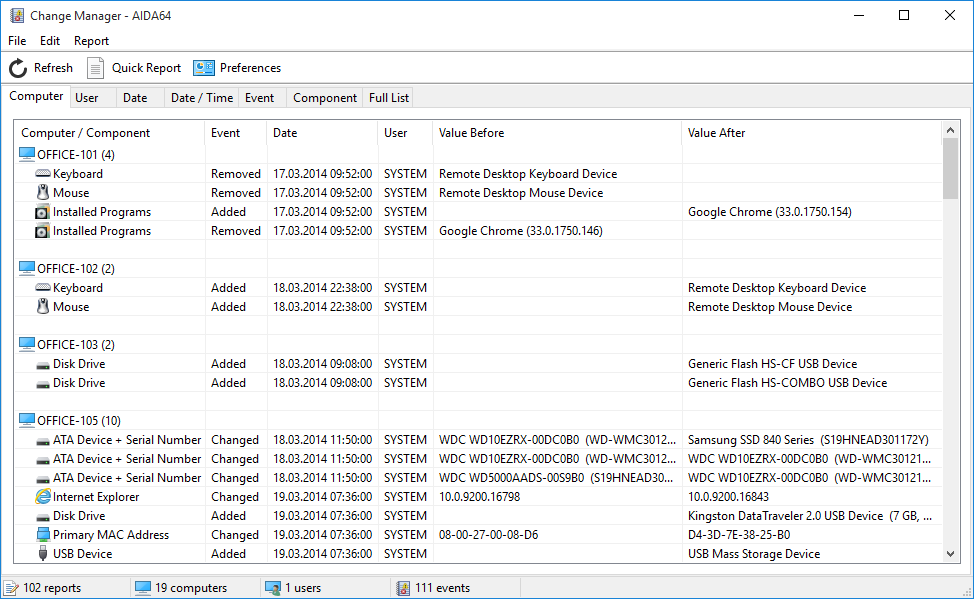Click disk drive icon for Kingston DataTraveler row

(43, 518)
